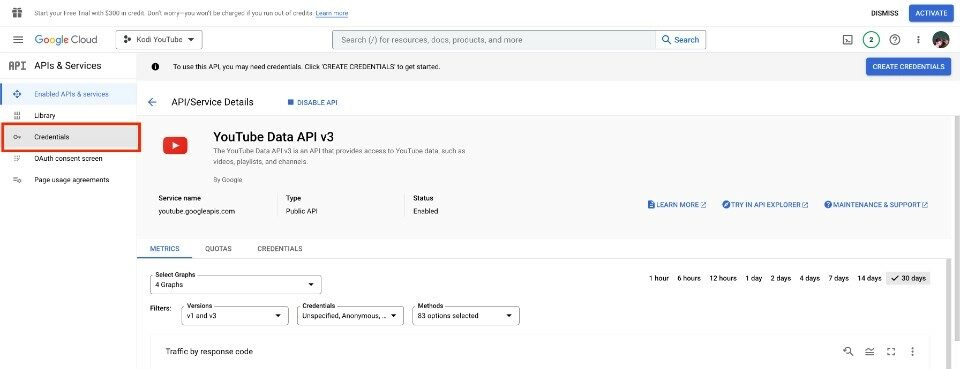Open the Learn more link in trial banner
This screenshot has height=369, width=960.
tap(332, 13)
